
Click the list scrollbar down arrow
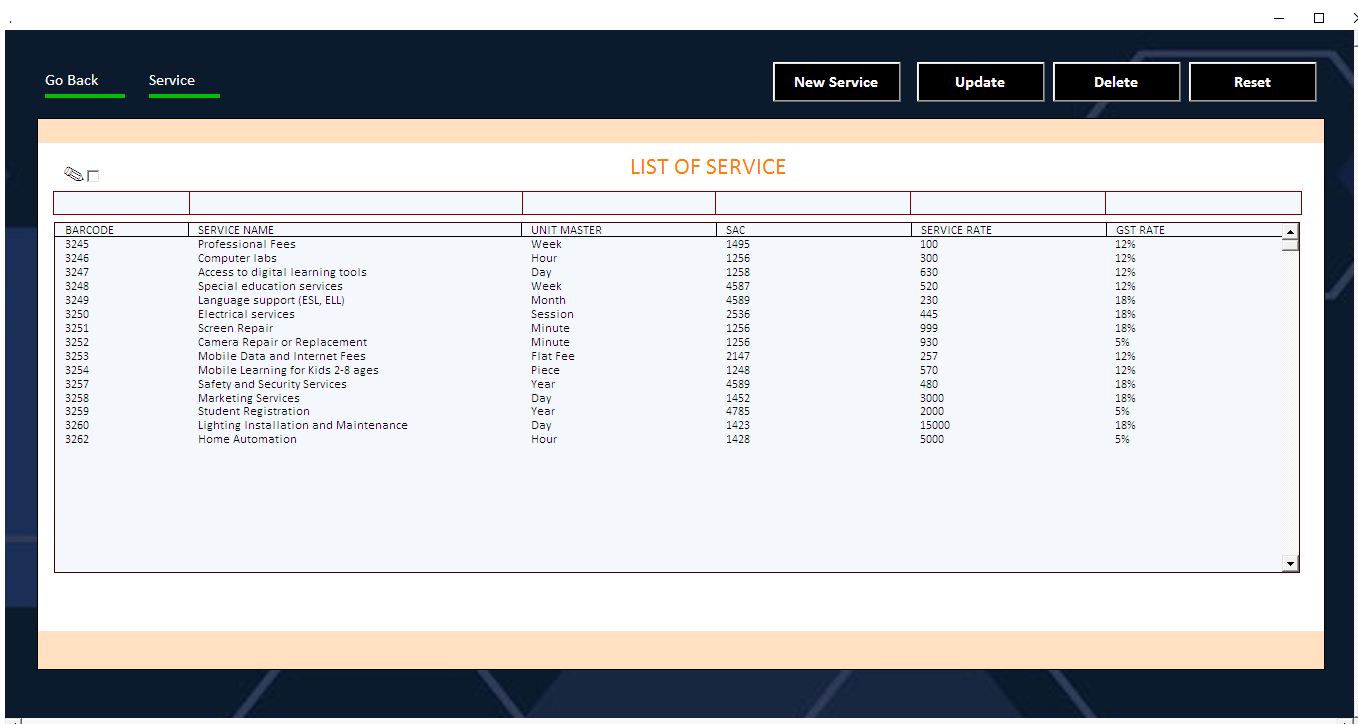tap(1290, 564)
